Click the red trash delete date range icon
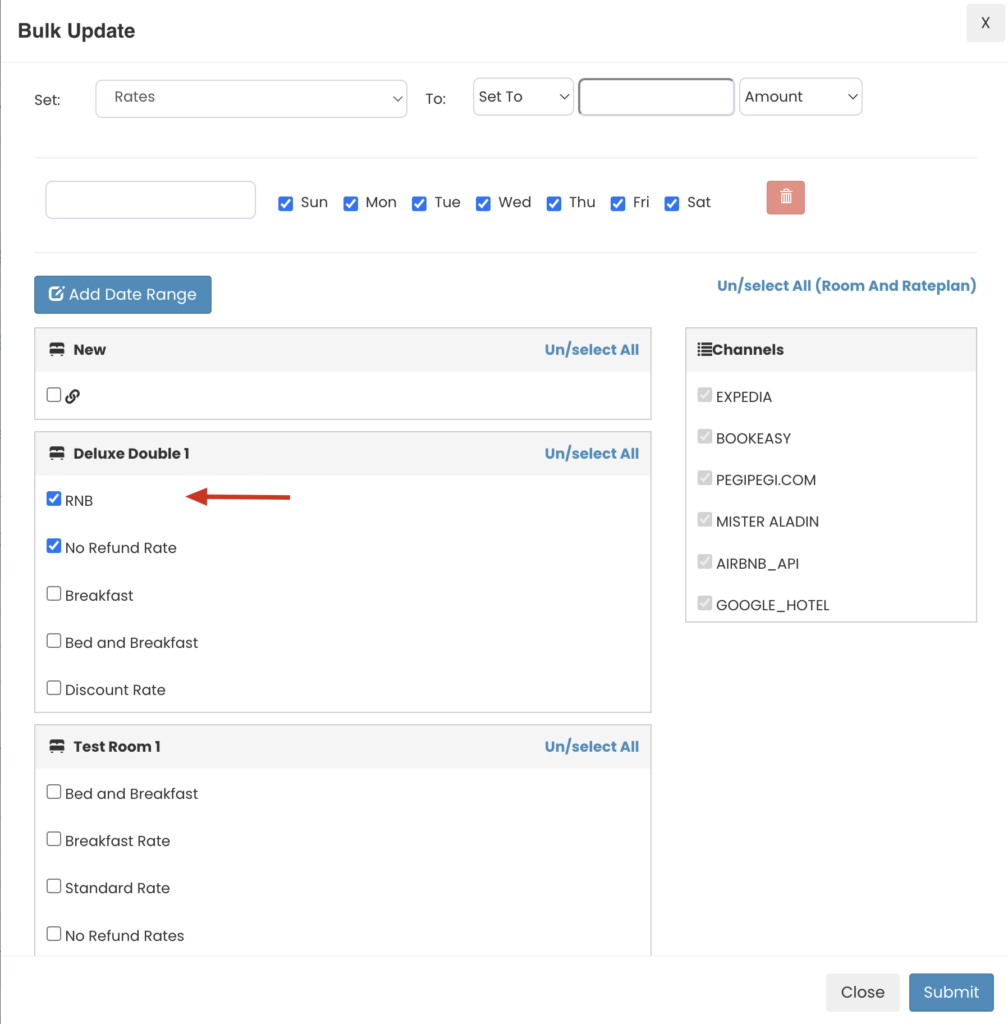This screenshot has height=1024, width=1008. pos(785,197)
